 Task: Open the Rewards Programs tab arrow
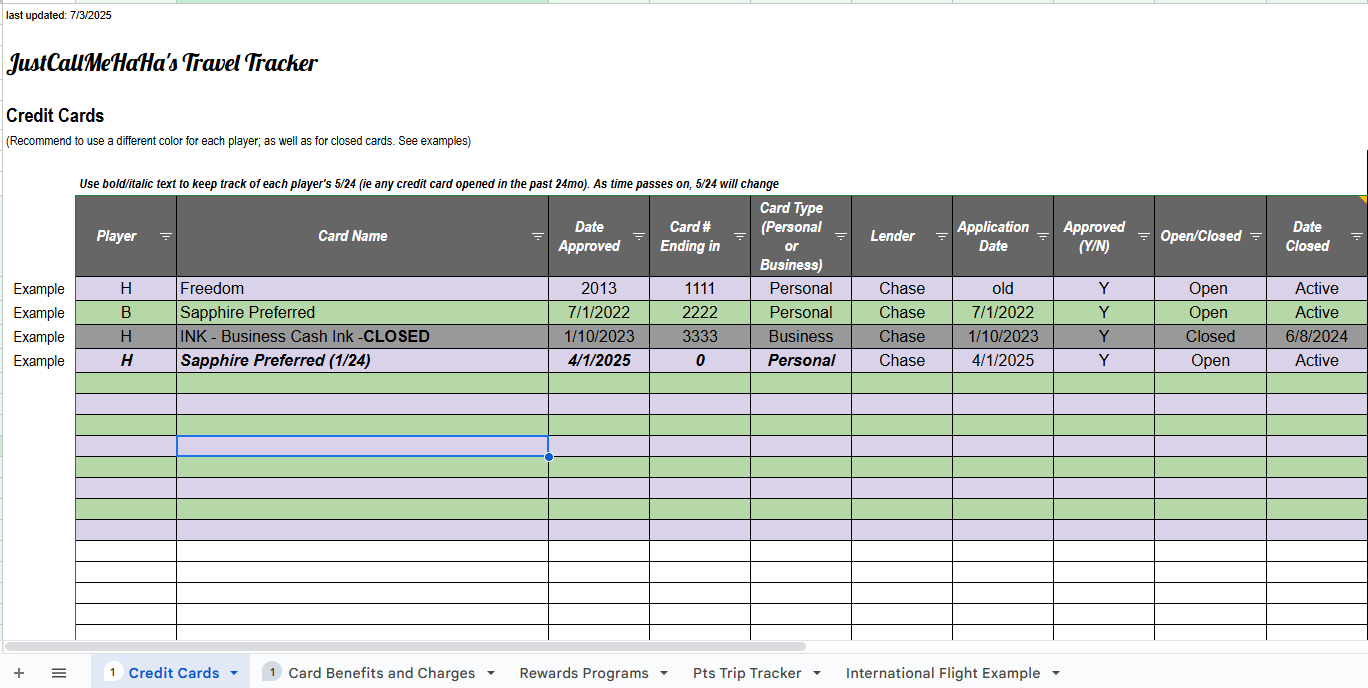[664, 673]
